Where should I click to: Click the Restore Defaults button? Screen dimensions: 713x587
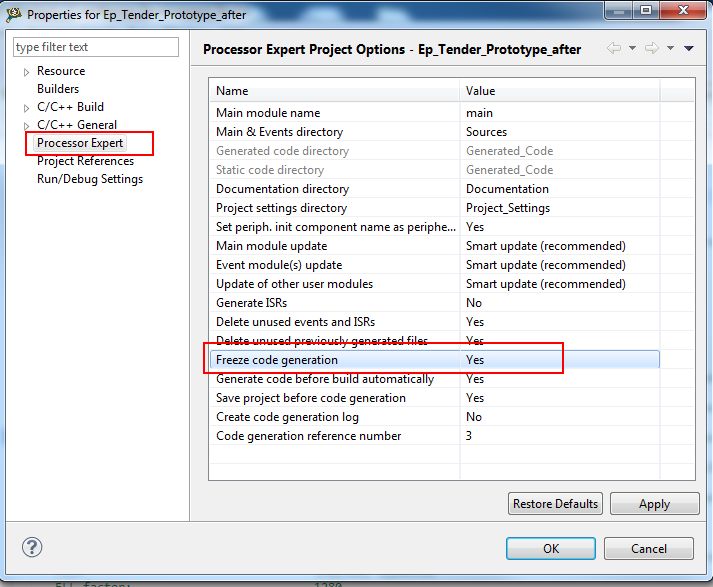(555, 504)
